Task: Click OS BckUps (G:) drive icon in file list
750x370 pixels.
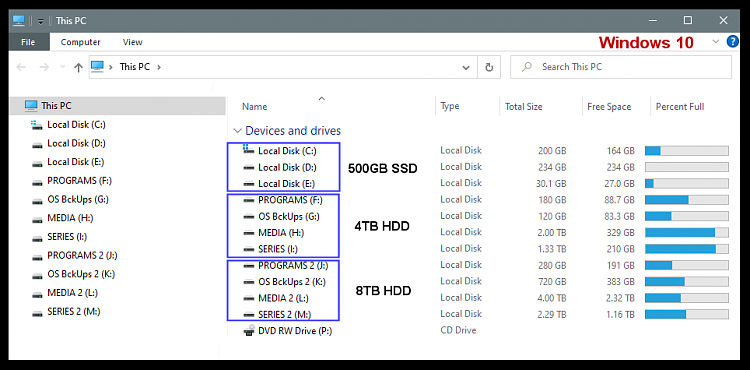Action: click(248, 217)
